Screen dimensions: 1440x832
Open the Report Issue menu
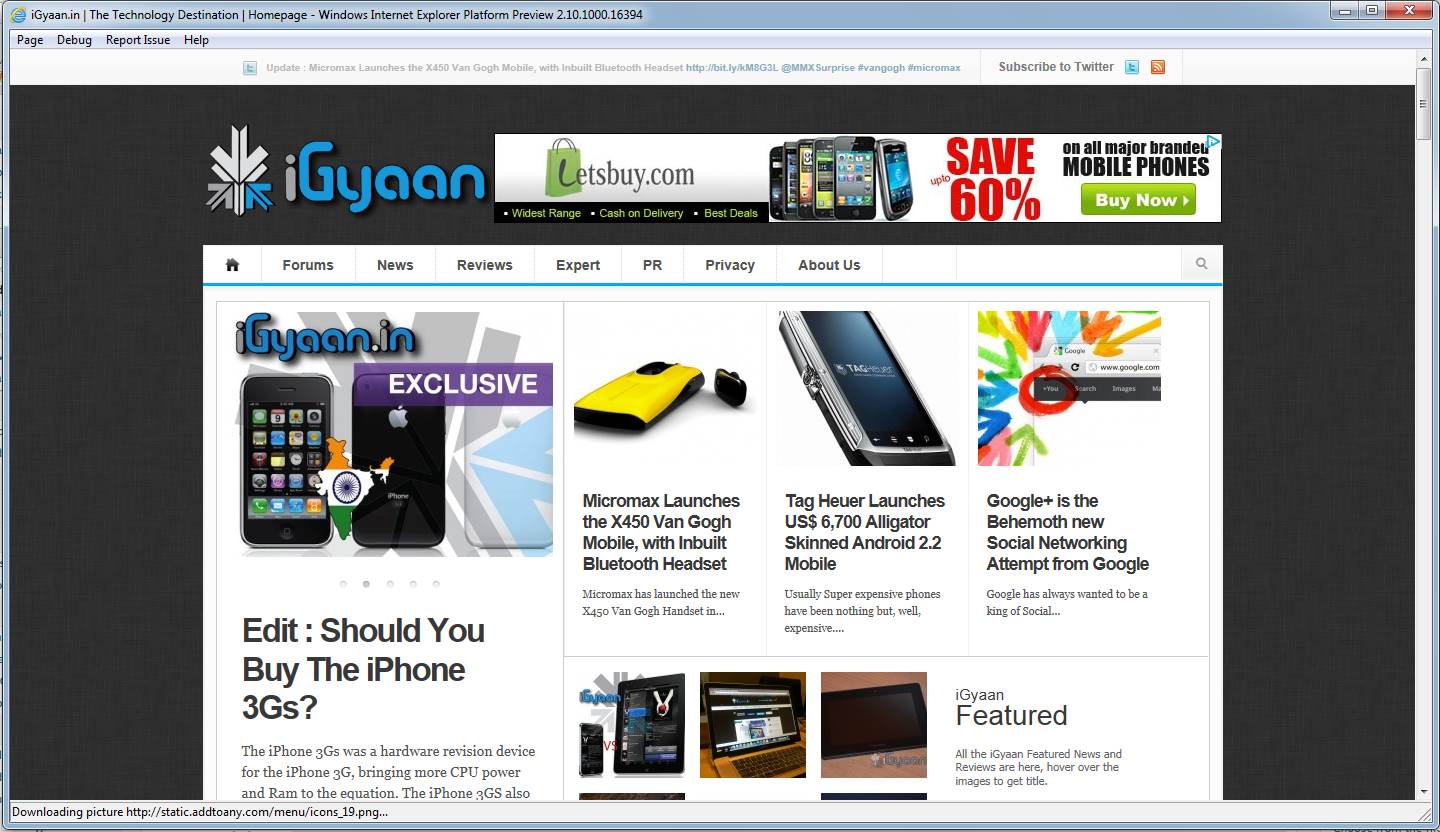(x=137, y=40)
